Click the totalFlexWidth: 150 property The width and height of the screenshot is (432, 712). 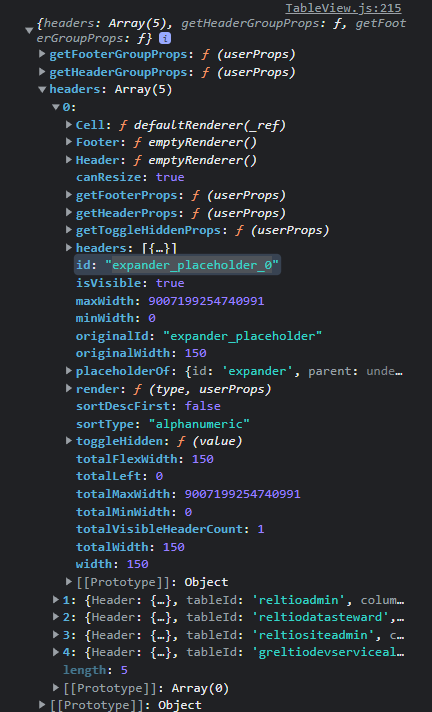coord(144,459)
